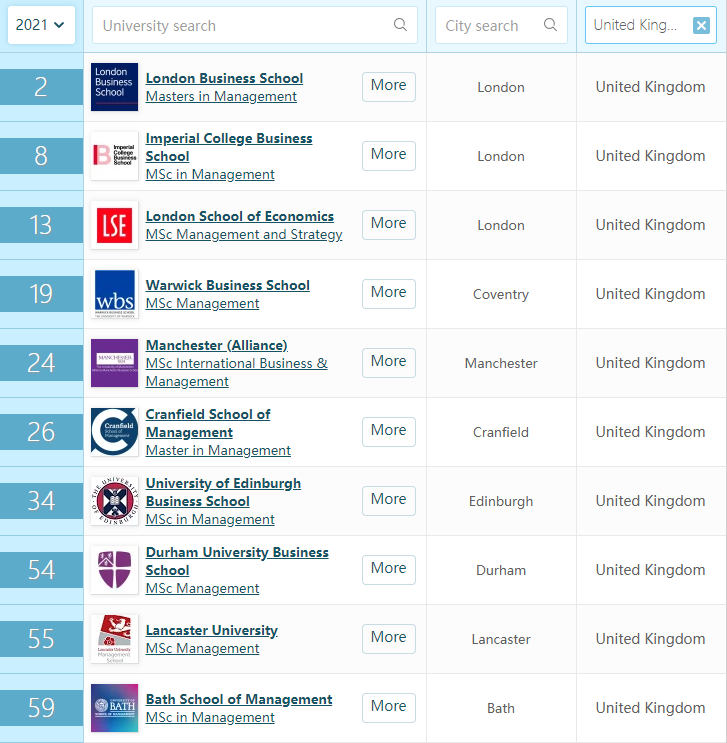Click More for Manchester (Alliance)
This screenshot has height=743, width=727.
(x=389, y=363)
